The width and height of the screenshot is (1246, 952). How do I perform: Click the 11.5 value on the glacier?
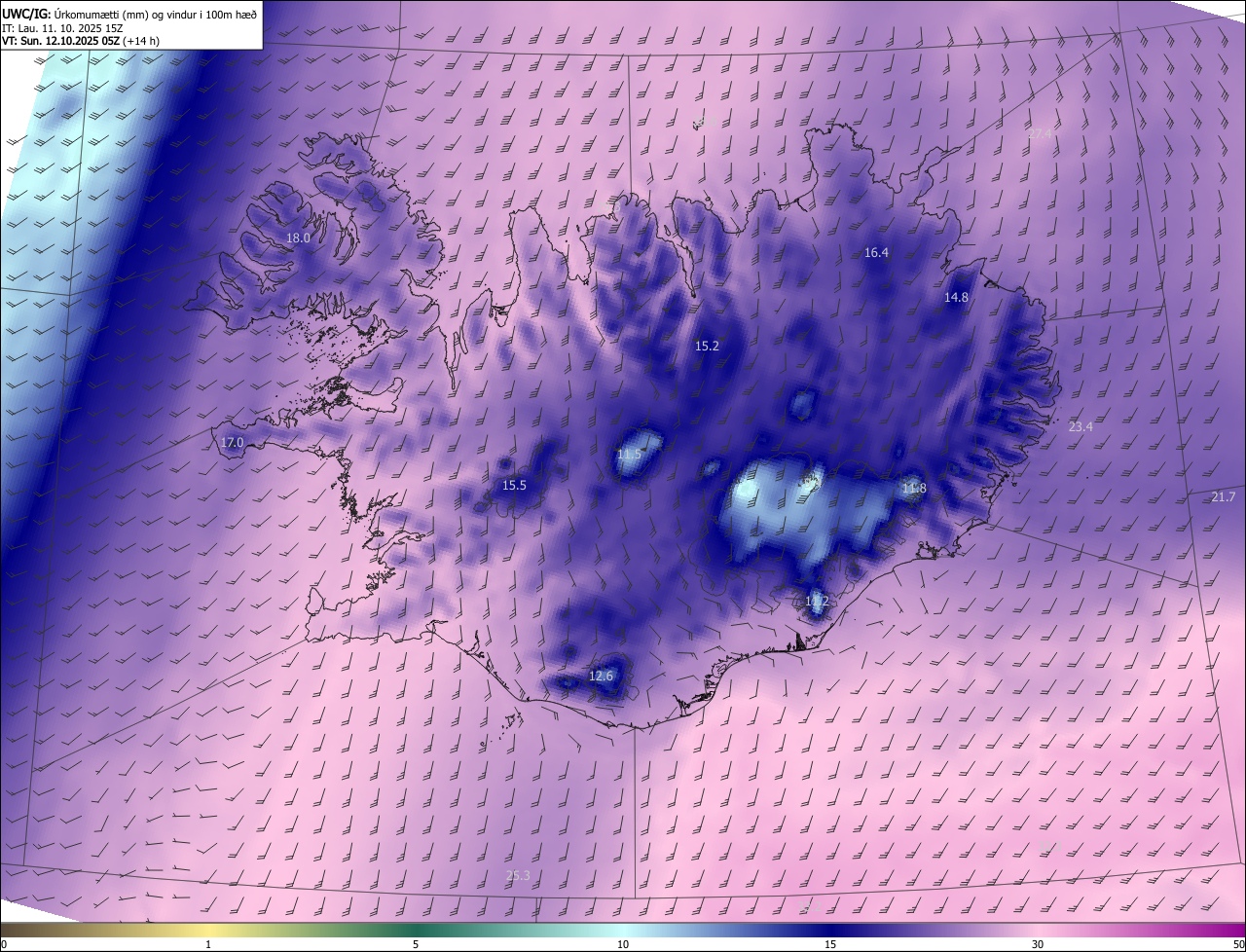(630, 455)
